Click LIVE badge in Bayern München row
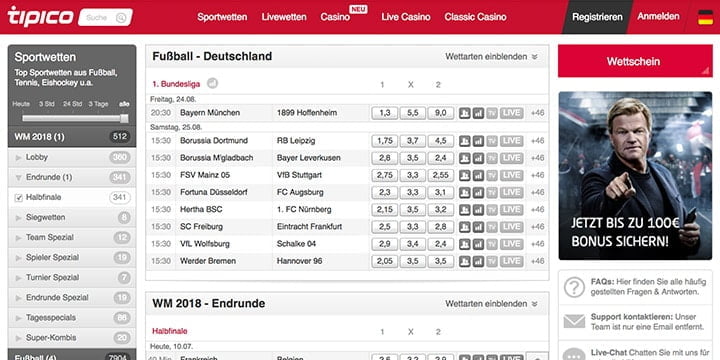This screenshot has width=720, height=360. [x=512, y=113]
